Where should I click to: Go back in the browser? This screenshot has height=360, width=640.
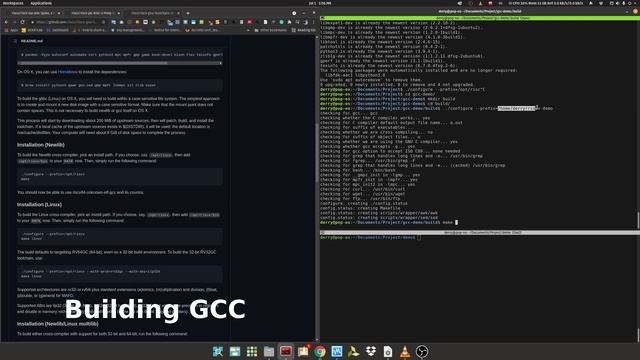[x=6, y=22]
